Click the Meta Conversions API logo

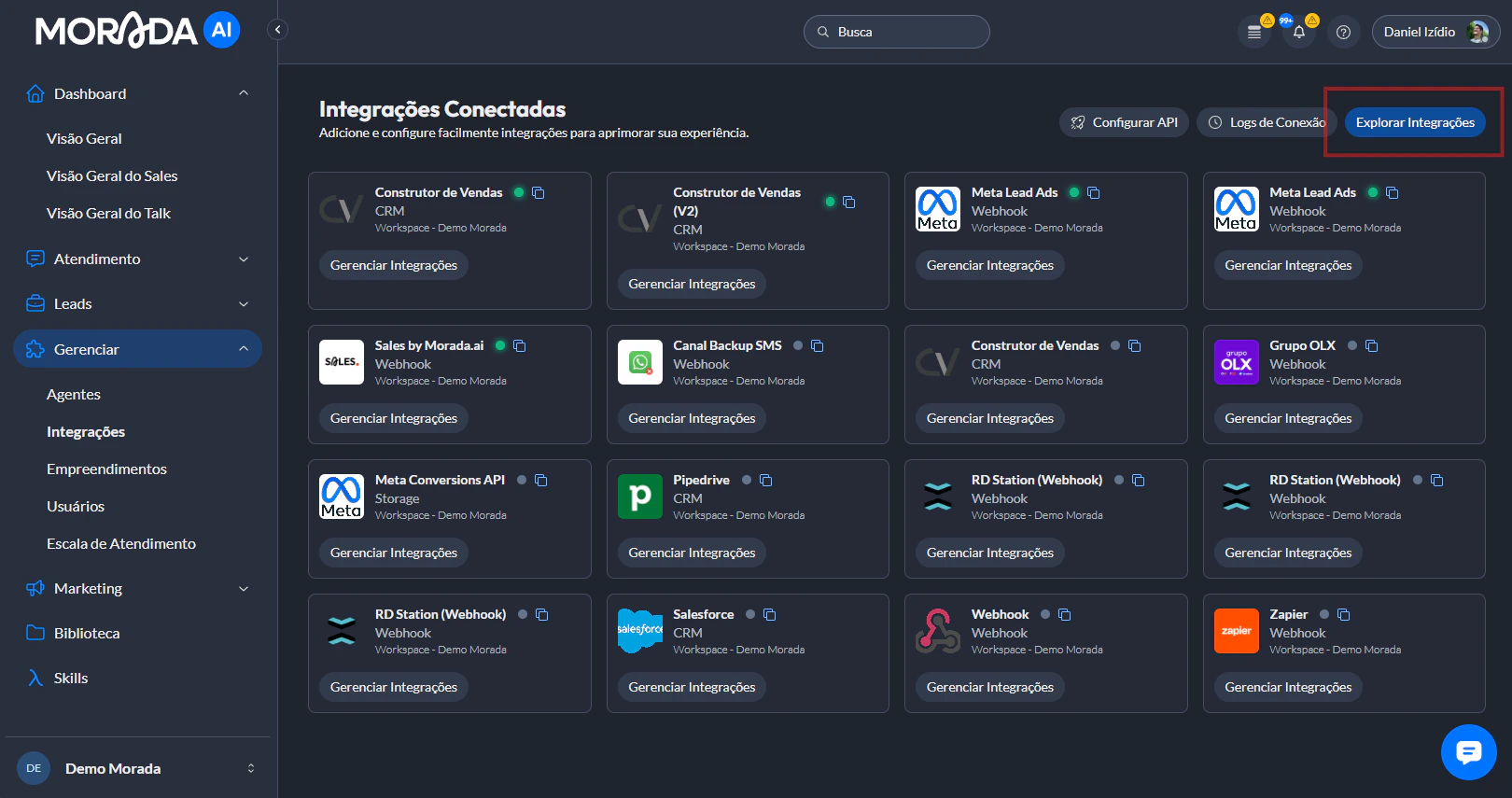point(342,497)
